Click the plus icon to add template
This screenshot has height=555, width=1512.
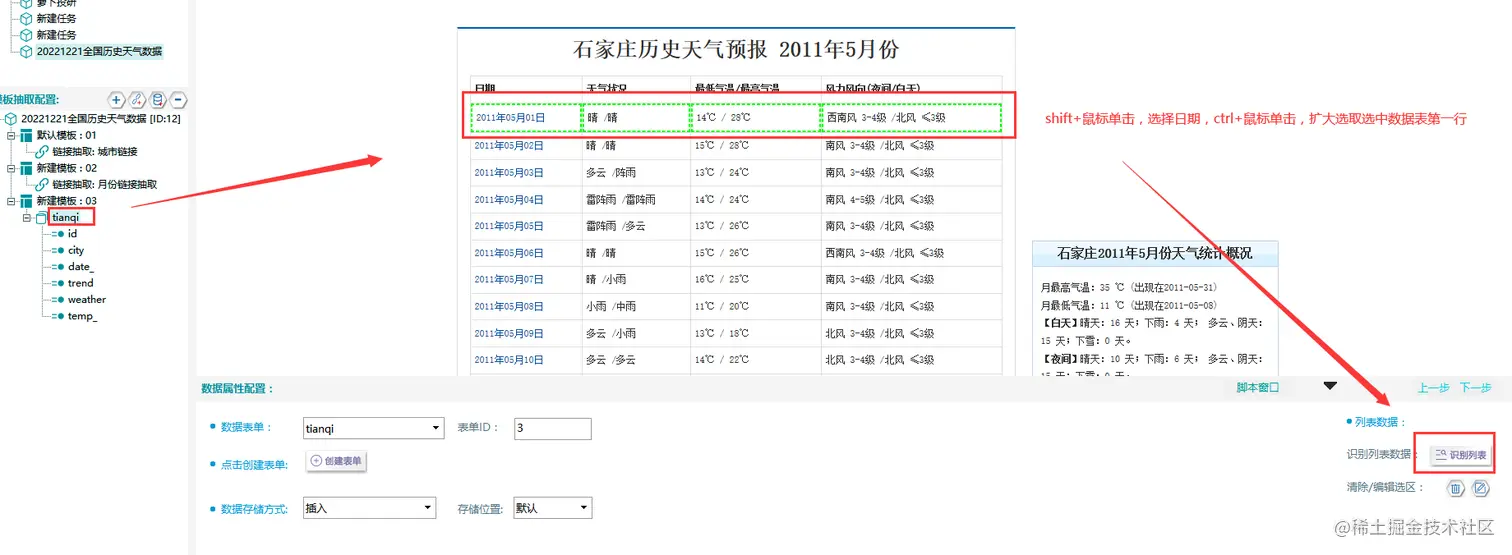[x=116, y=100]
